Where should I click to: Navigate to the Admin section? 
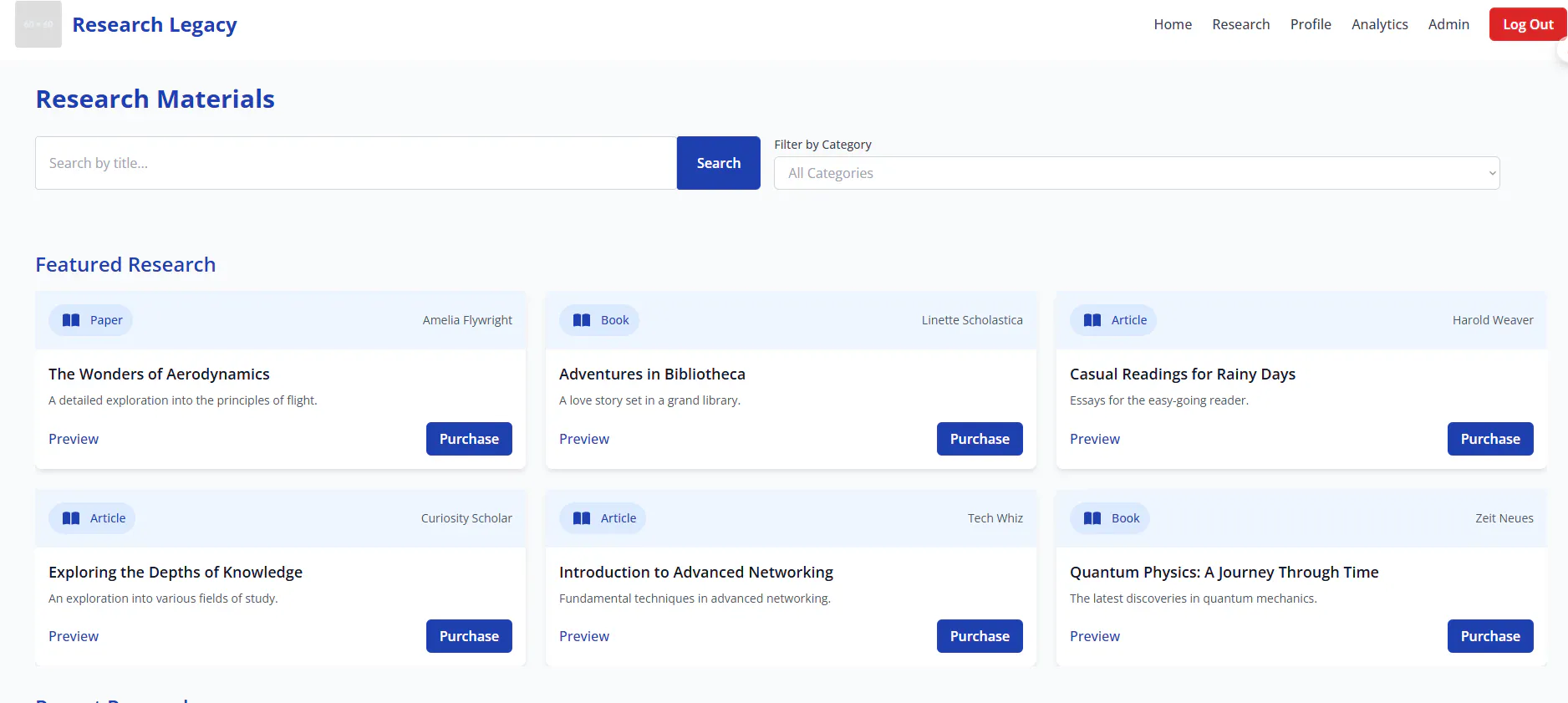1448,24
